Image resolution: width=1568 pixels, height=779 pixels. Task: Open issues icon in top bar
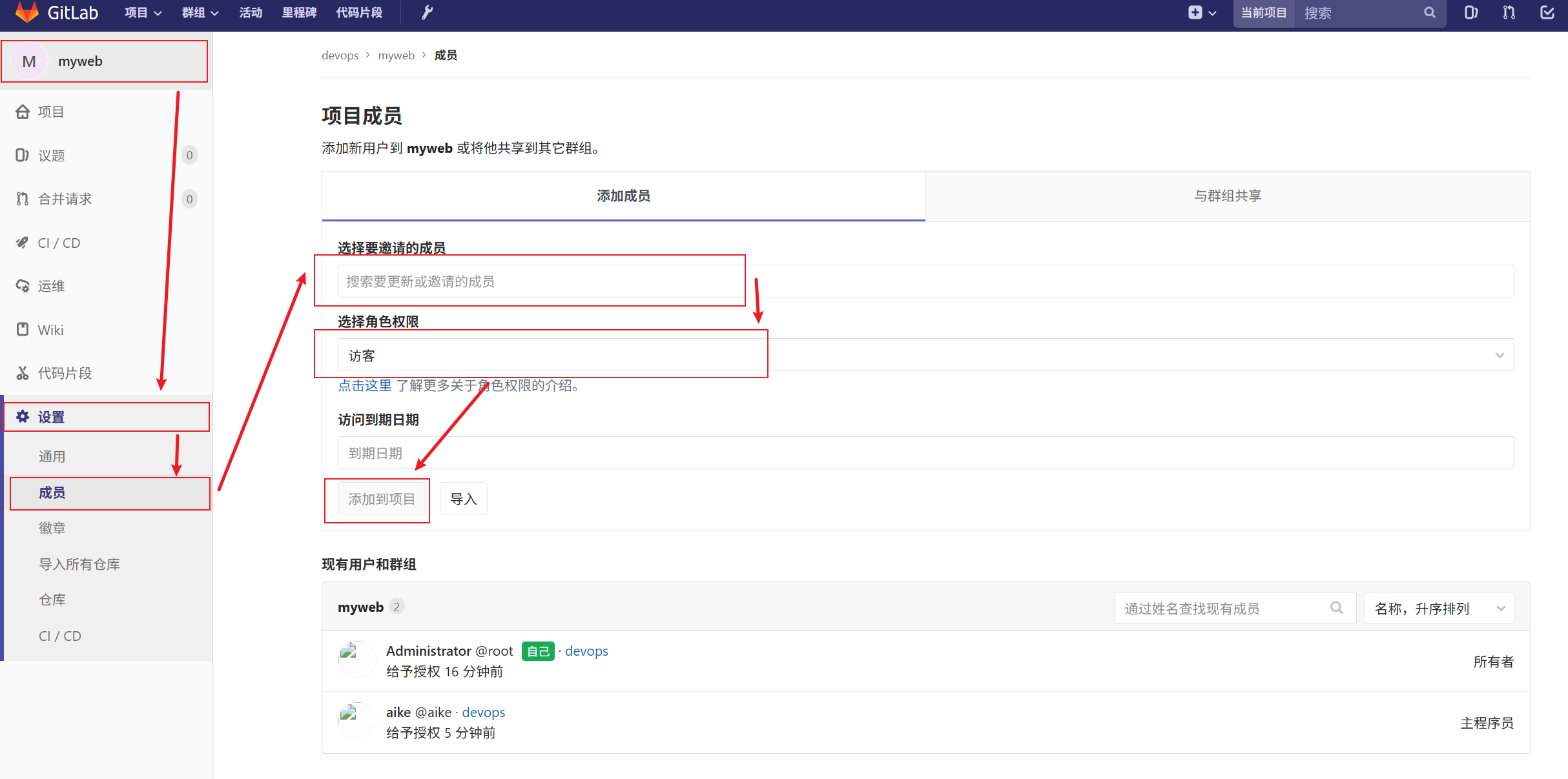click(1470, 12)
